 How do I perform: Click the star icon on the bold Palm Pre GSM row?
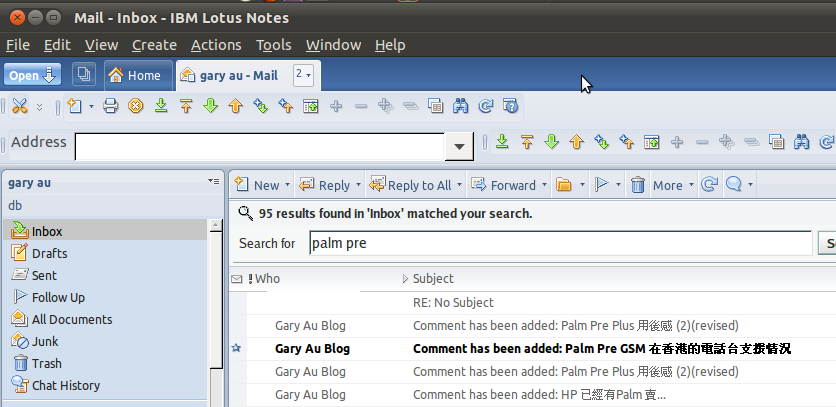(x=236, y=348)
